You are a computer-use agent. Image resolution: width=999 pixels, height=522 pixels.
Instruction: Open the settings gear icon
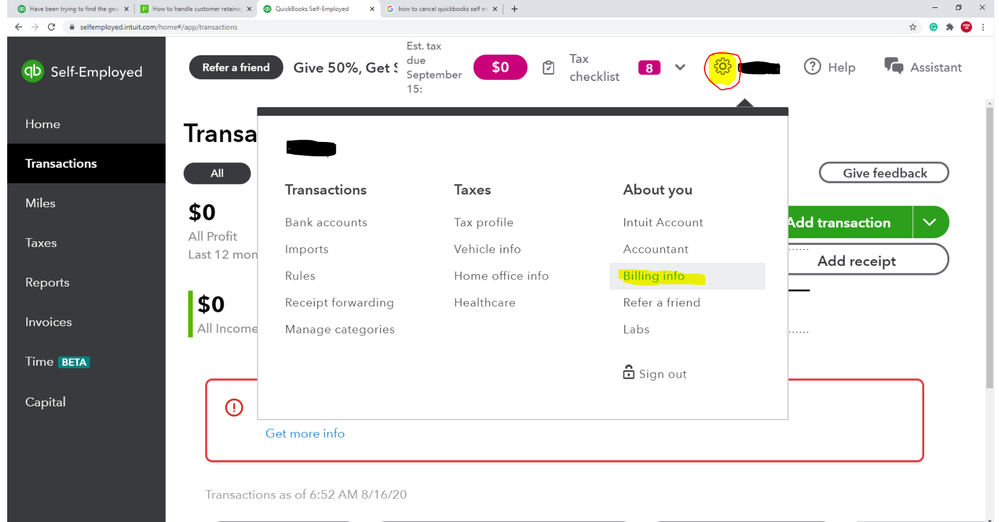point(722,68)
